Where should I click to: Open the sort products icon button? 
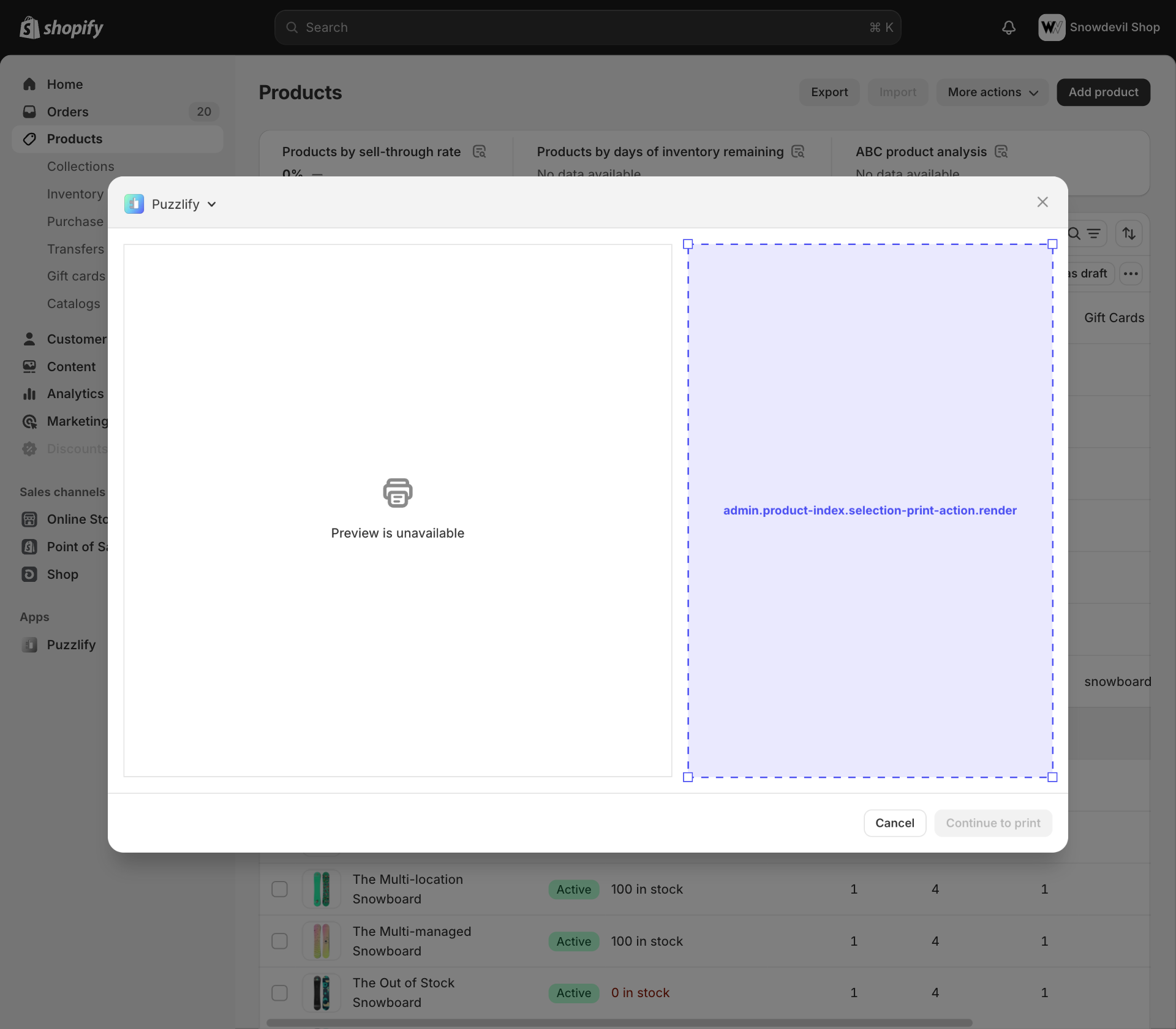(1128, 233)
